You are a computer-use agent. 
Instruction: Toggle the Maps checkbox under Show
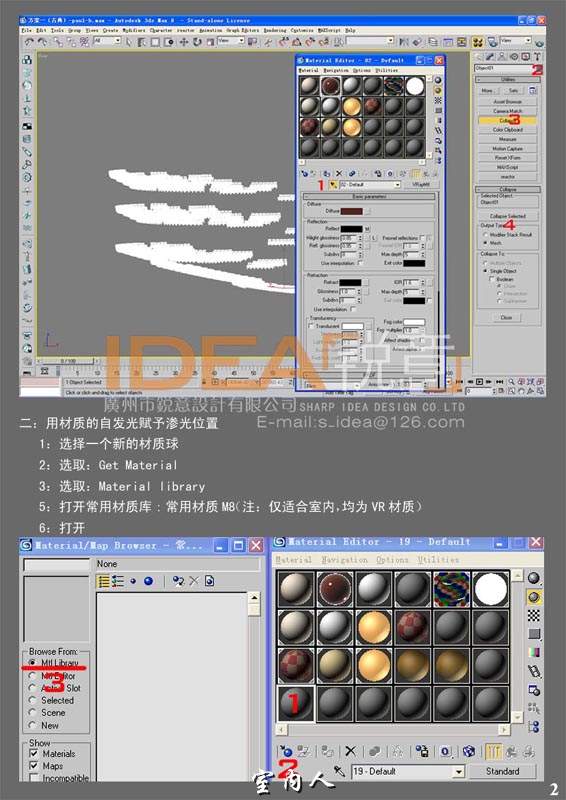tap(34, 766)
